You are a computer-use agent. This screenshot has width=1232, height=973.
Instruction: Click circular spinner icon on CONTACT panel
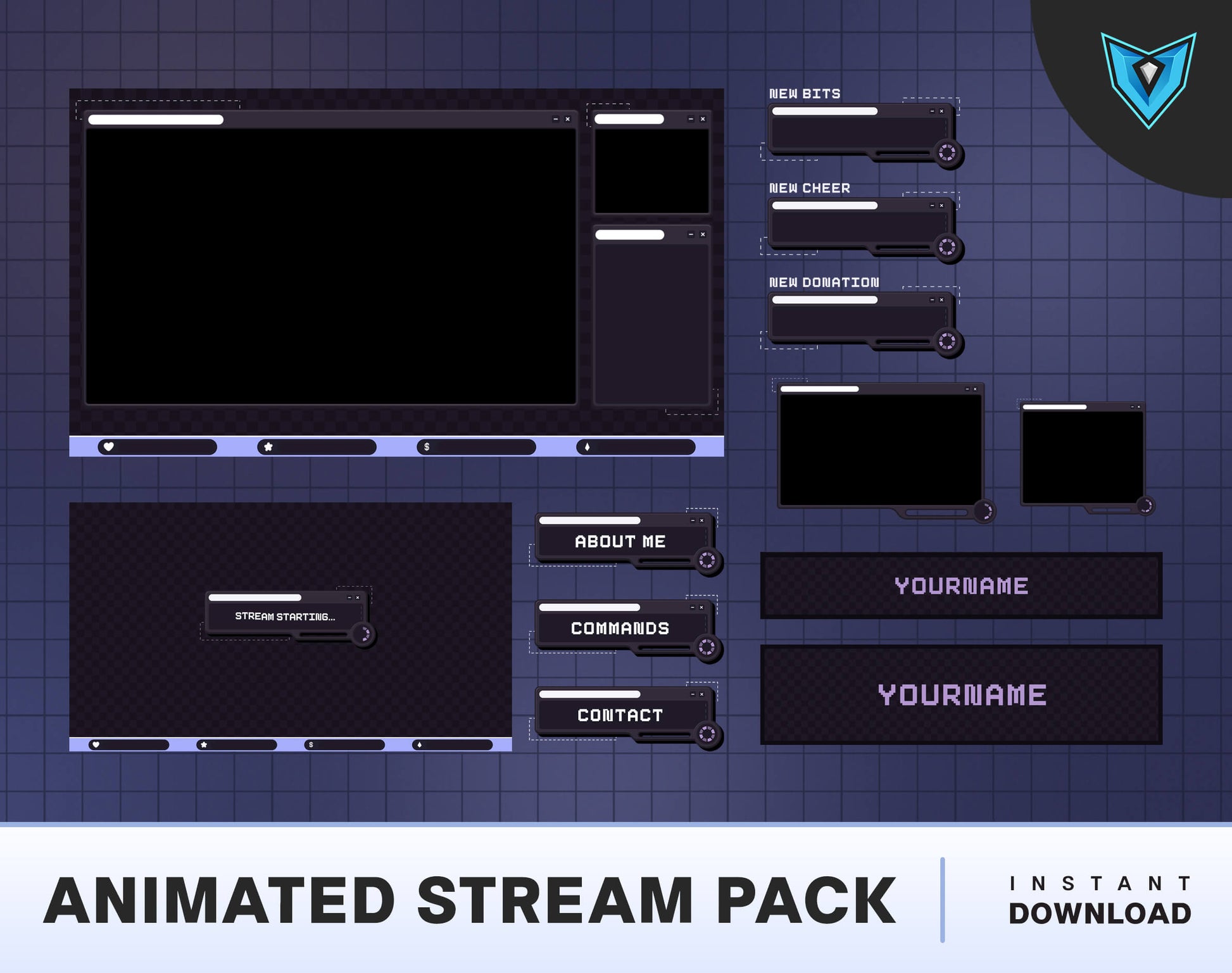pyautogui.click(x=707, y=734)
